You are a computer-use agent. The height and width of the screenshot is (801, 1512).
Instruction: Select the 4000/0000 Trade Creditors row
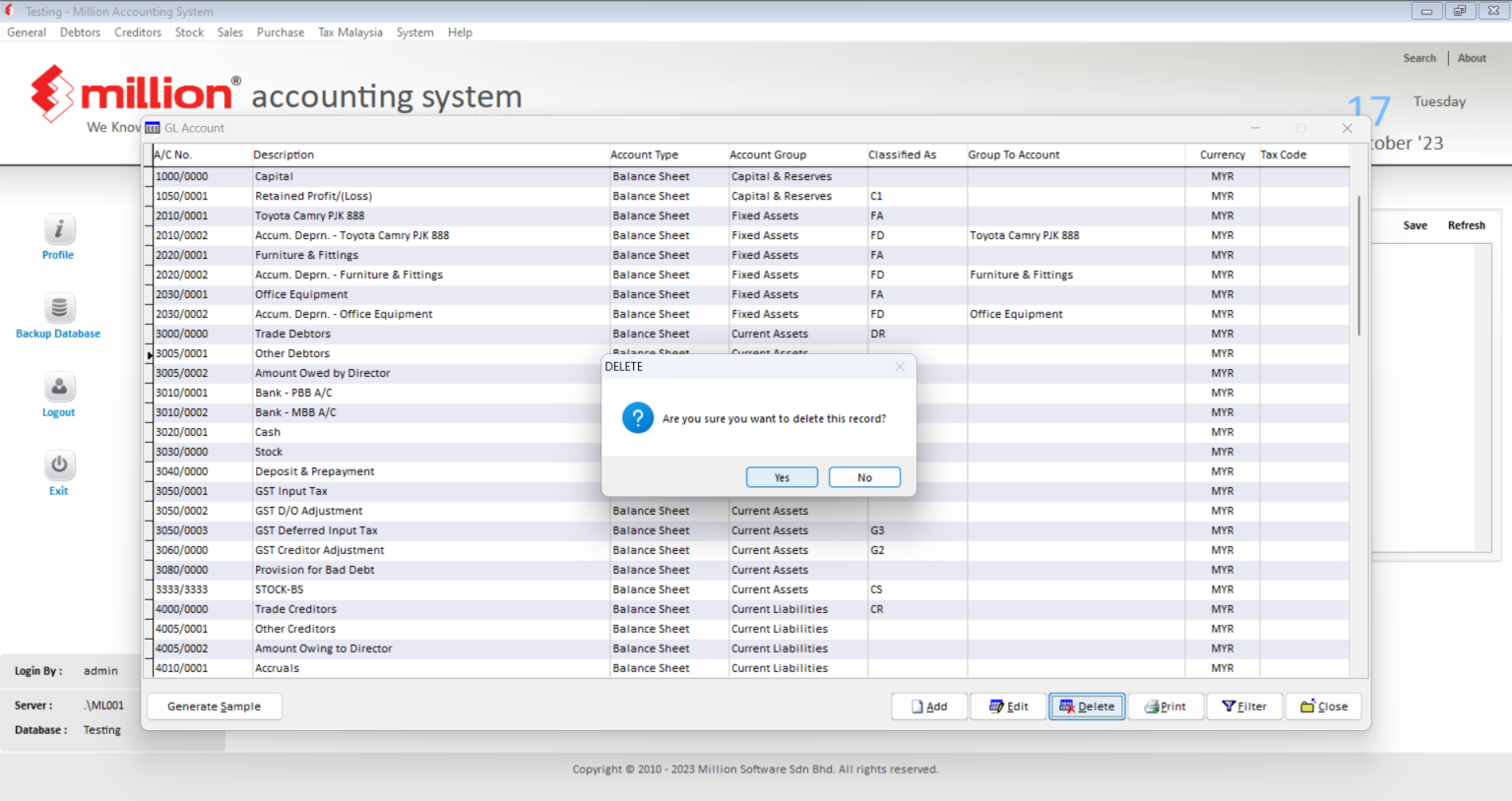pyautogui.click(x=751, y=609)
